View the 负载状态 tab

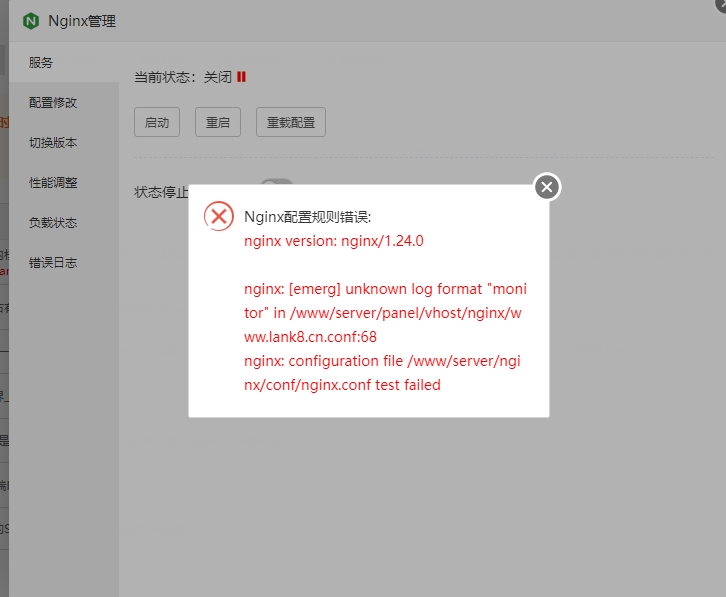(x=64, y=223)
